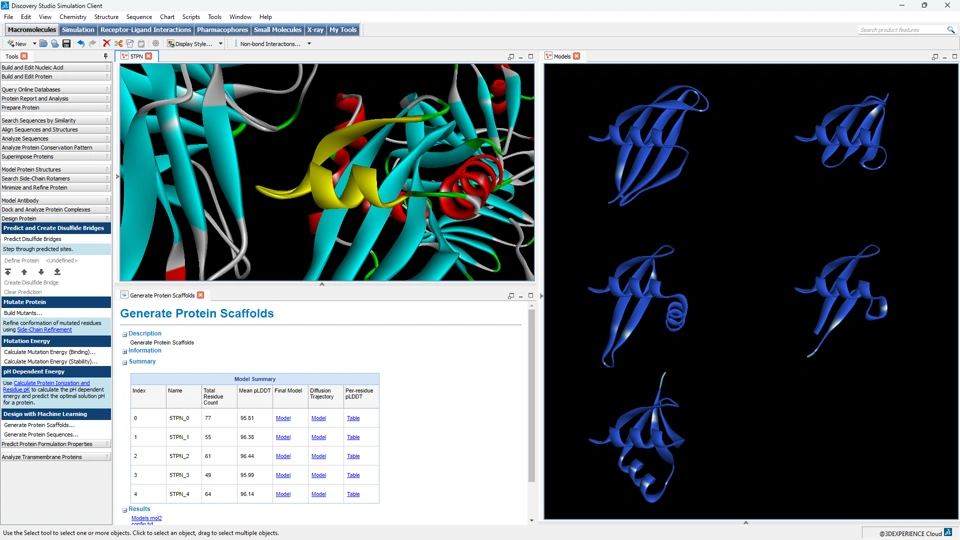
Task: Open the Structure menu
Action: coord(107,17)
